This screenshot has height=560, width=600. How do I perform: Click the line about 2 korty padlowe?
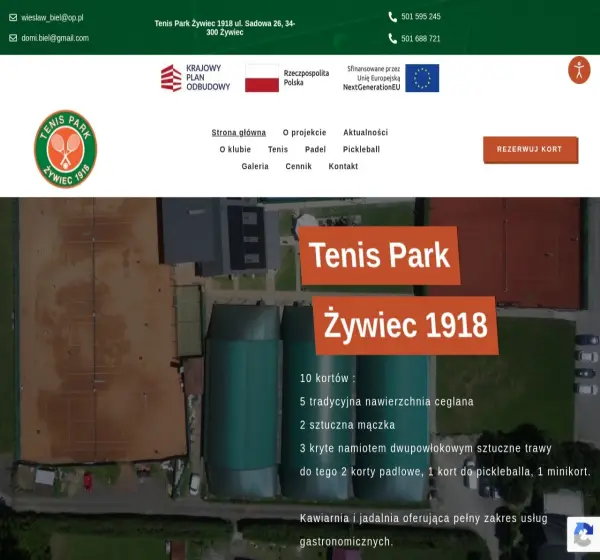click(445, 472)
